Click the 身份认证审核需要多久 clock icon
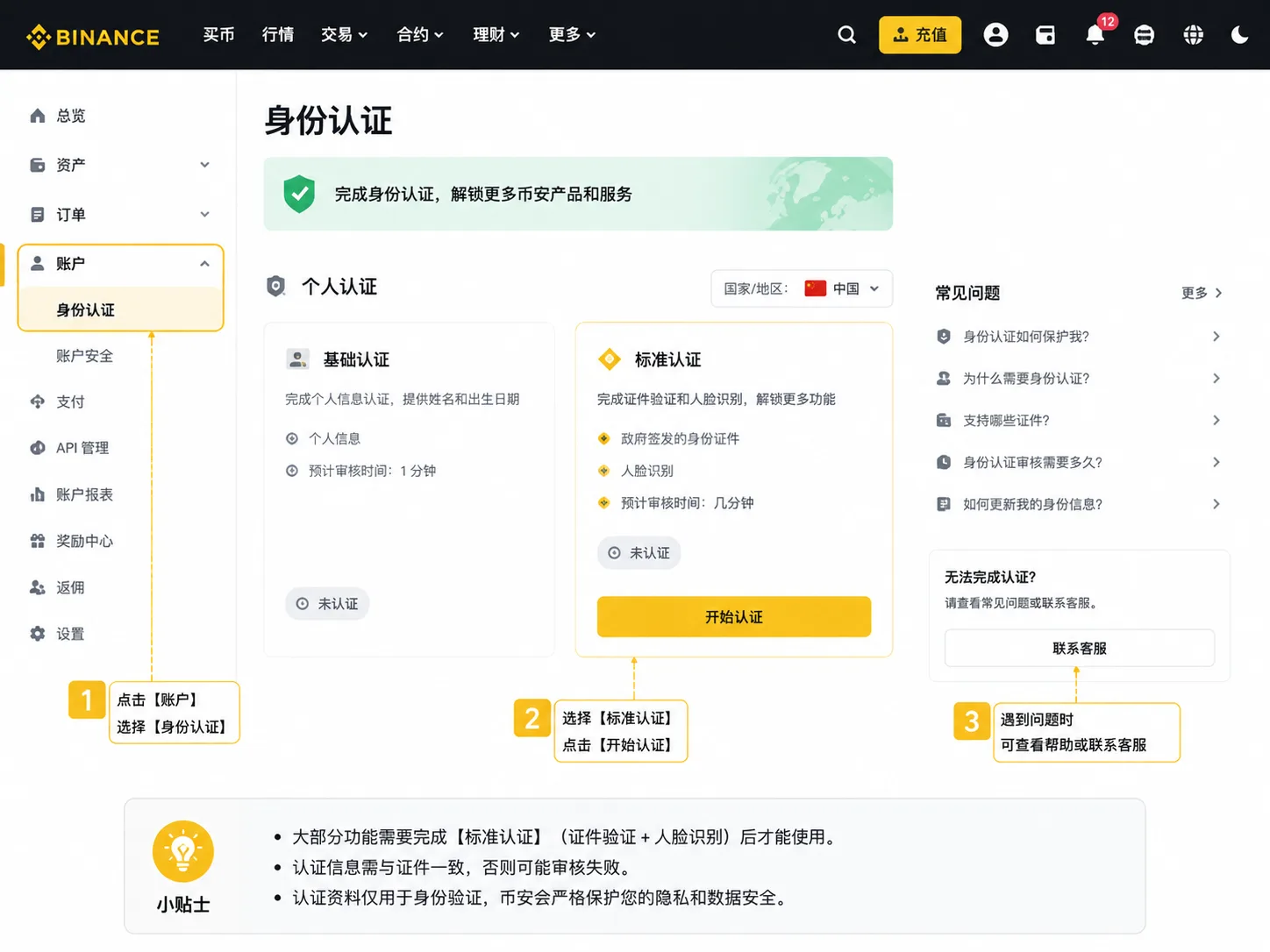 (944, 462)
